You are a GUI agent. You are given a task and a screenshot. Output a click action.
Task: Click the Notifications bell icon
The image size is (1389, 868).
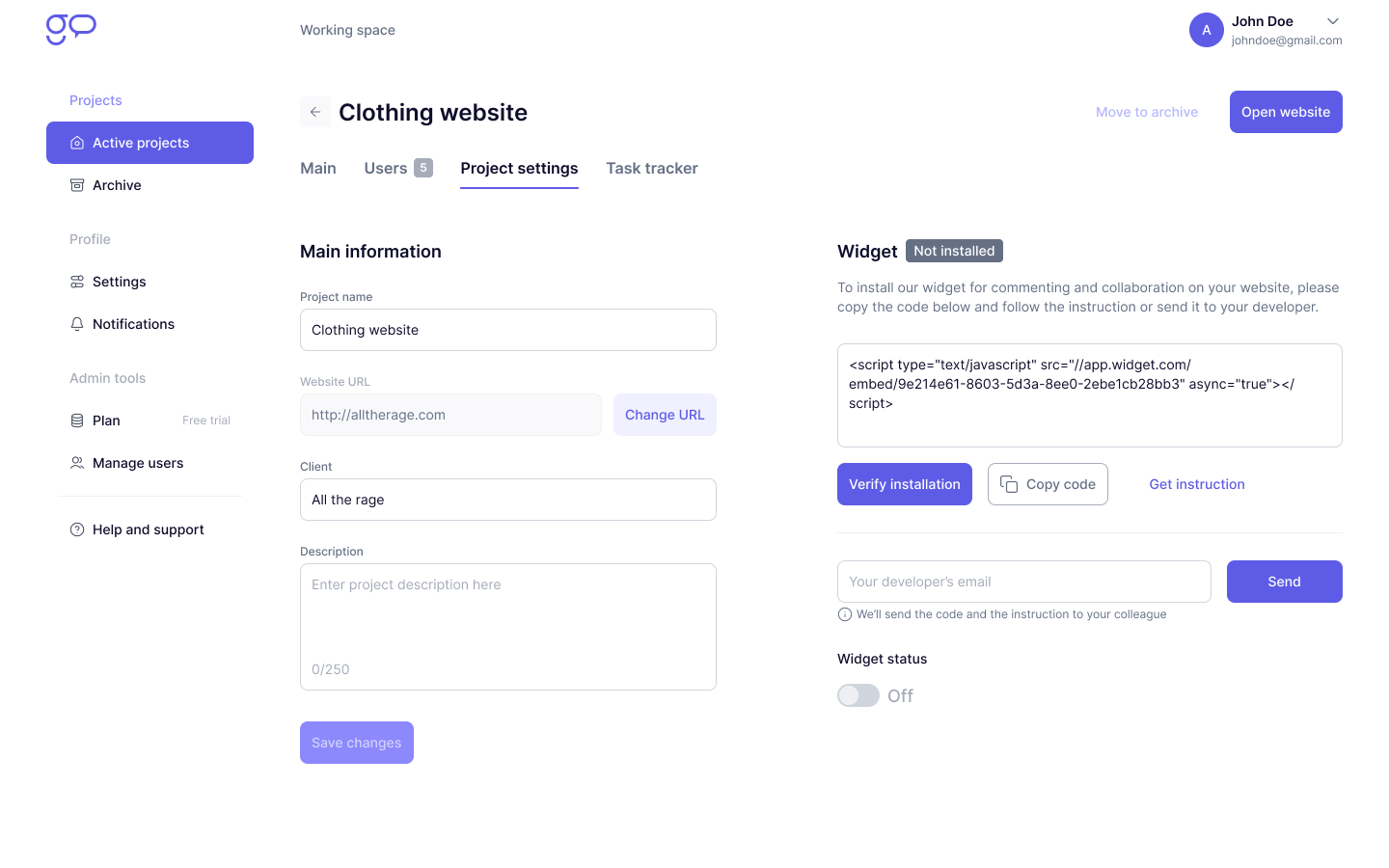pyautogui.click(x=77, y=324)
